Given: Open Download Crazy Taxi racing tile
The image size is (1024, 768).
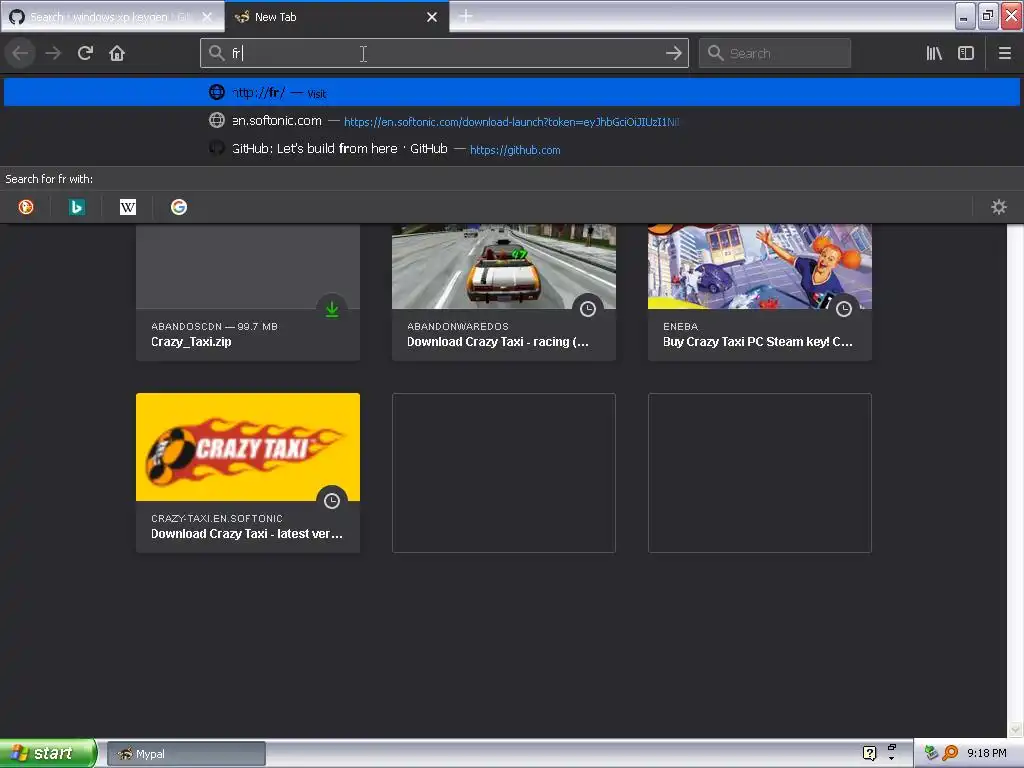Looking at the screenshot, I should (504, 292).
